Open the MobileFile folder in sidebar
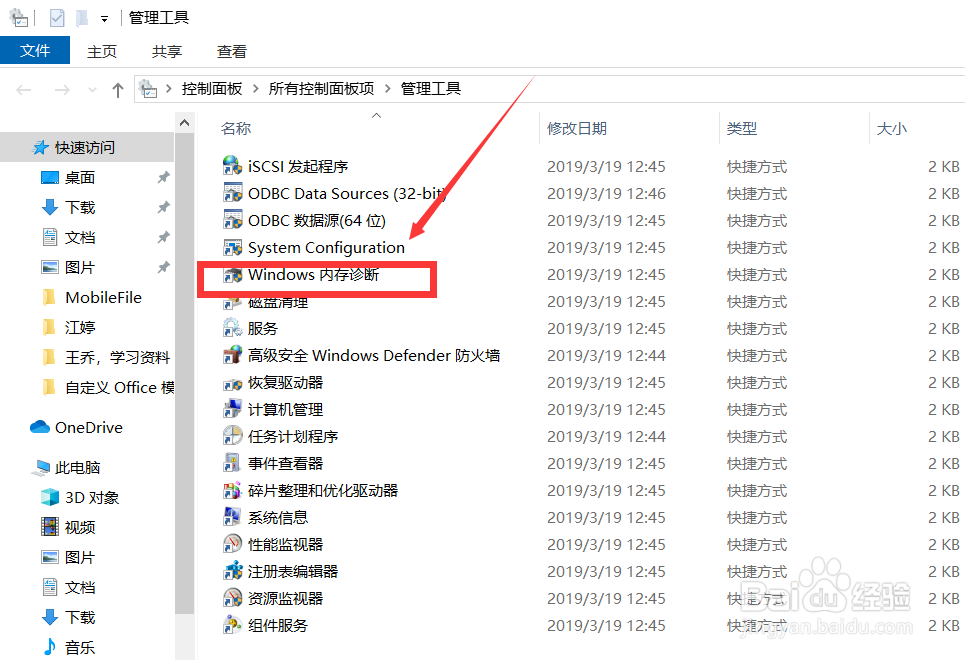This screenshot has height=660, width=965. point(103,297)
